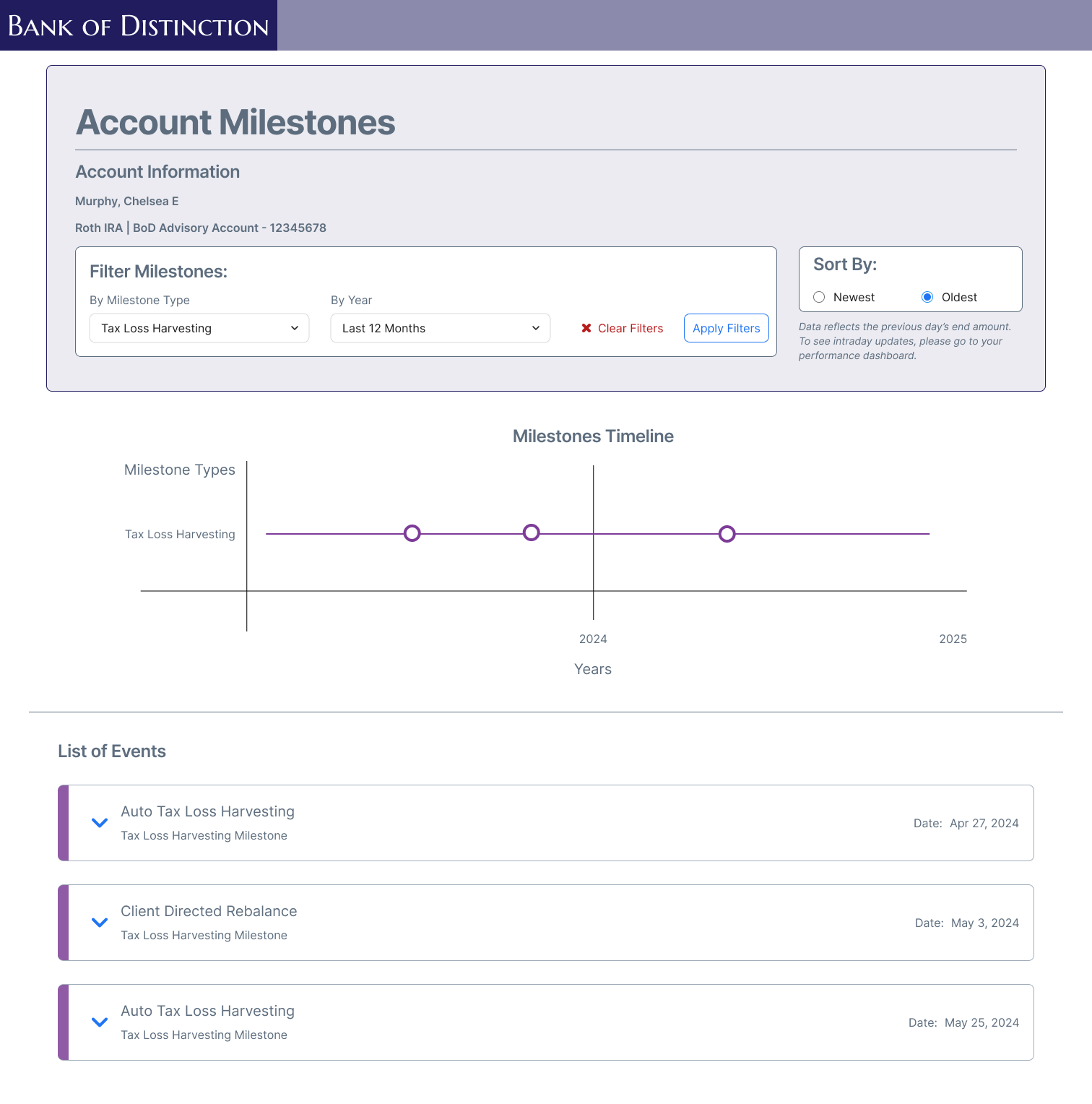
Task: Click the purple bar on first event card
Action: point(63,823)
